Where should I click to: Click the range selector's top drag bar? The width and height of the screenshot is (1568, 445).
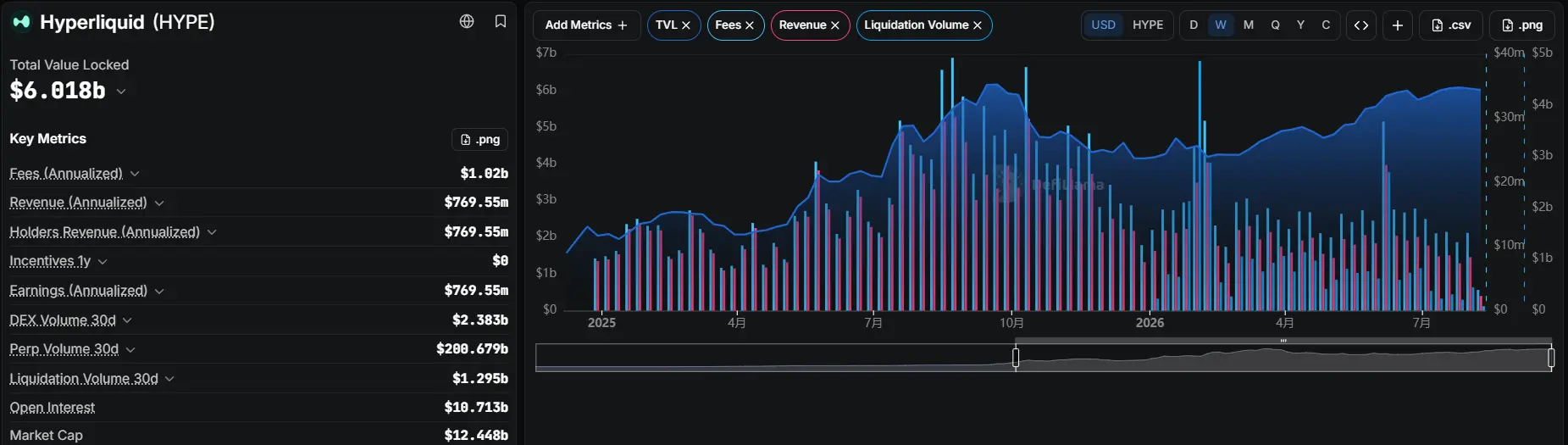[x=1283, y=341]
